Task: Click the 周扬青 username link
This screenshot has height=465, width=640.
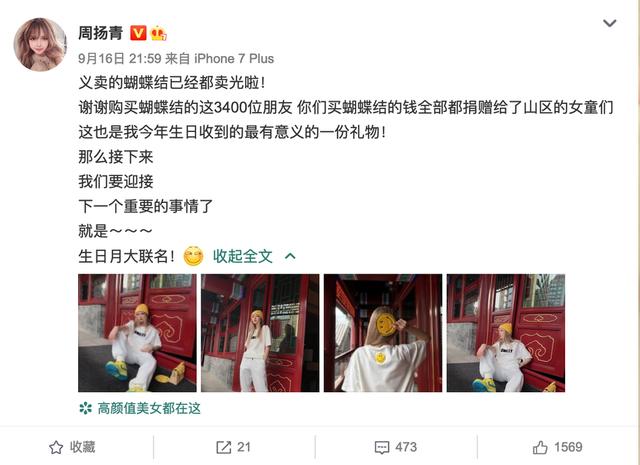Action: (100, 33)
